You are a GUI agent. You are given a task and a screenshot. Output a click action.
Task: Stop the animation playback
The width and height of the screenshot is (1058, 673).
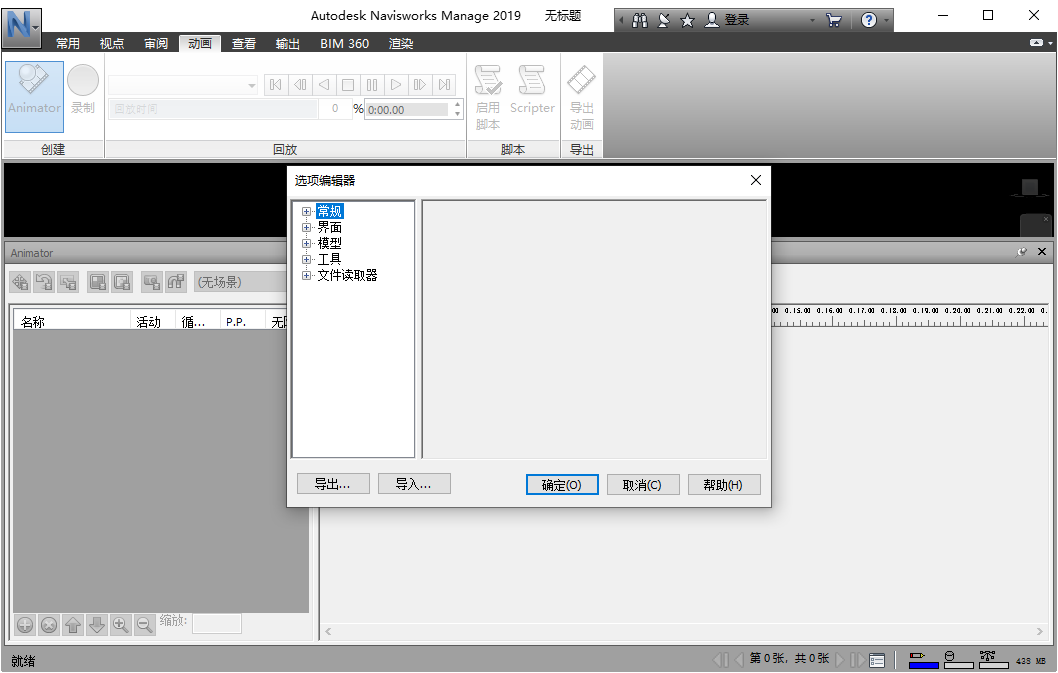(x=347, y=85)
